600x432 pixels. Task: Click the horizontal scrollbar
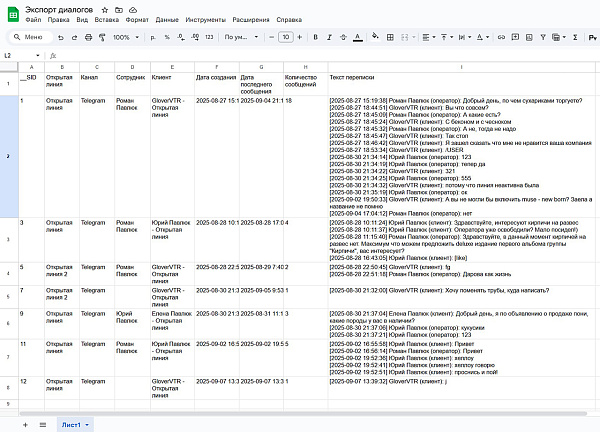pyautogui.click(x=303, y=414)
